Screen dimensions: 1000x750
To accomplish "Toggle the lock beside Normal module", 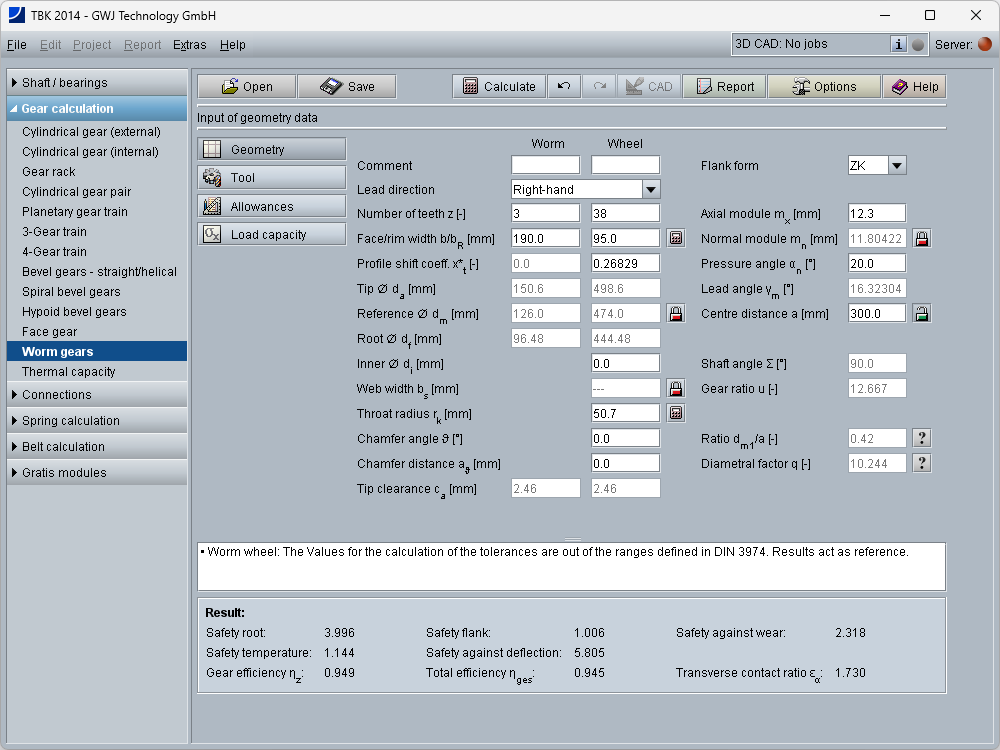I will 922,238.
